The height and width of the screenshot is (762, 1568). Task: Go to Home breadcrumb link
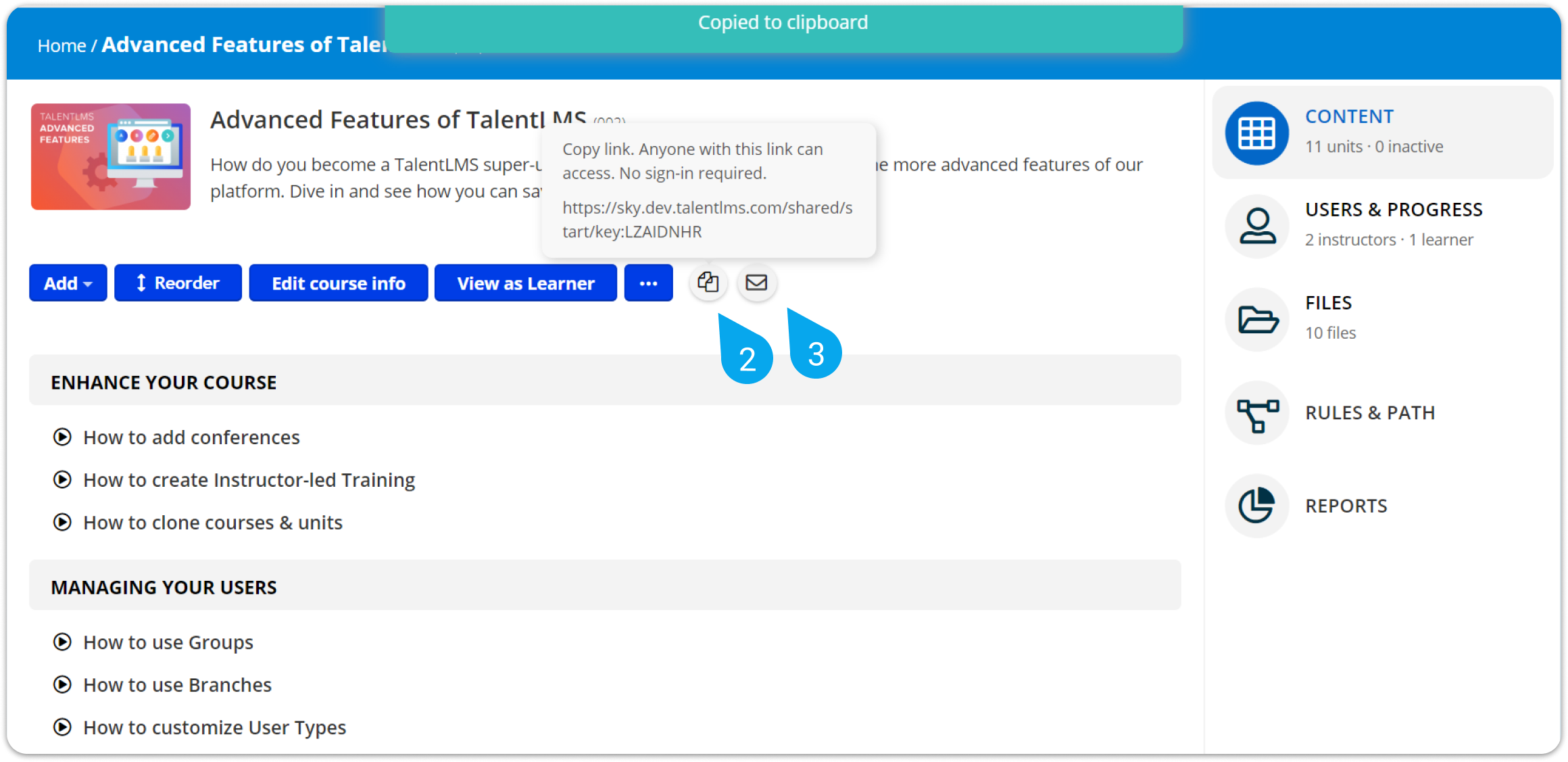click(x=62, y=45)
